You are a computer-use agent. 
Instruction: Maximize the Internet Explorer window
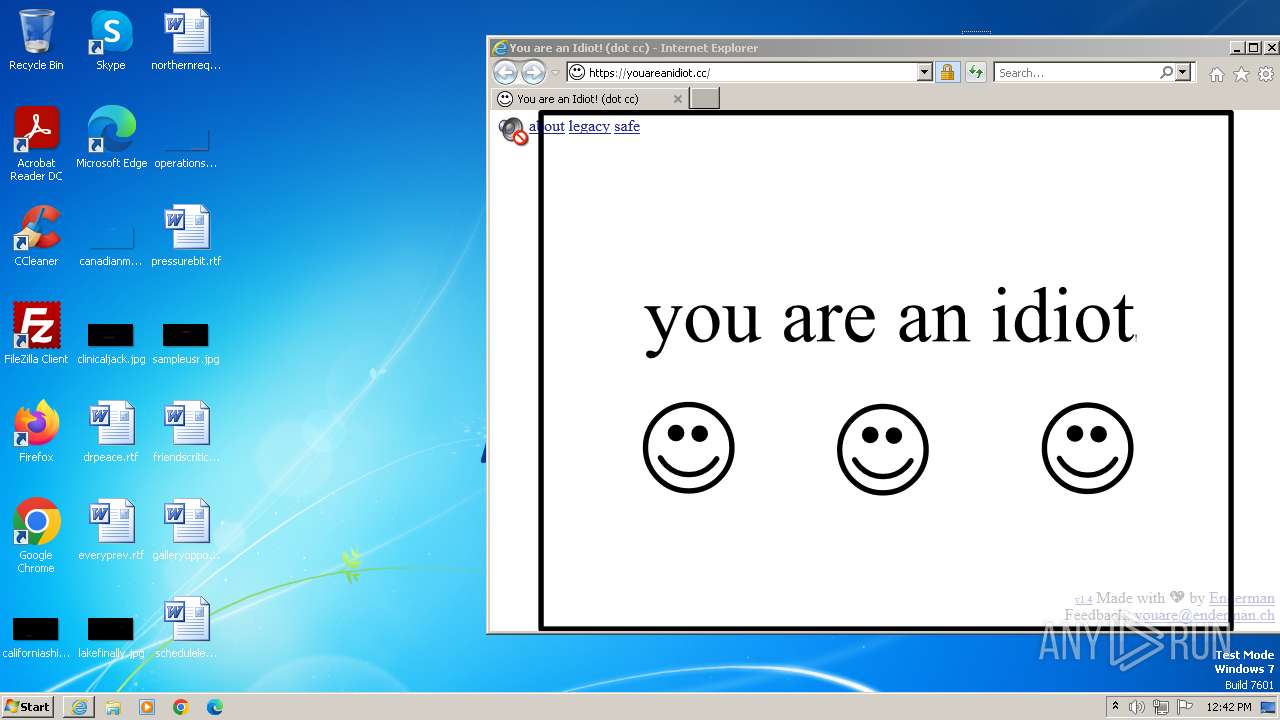pos(1254,48)
